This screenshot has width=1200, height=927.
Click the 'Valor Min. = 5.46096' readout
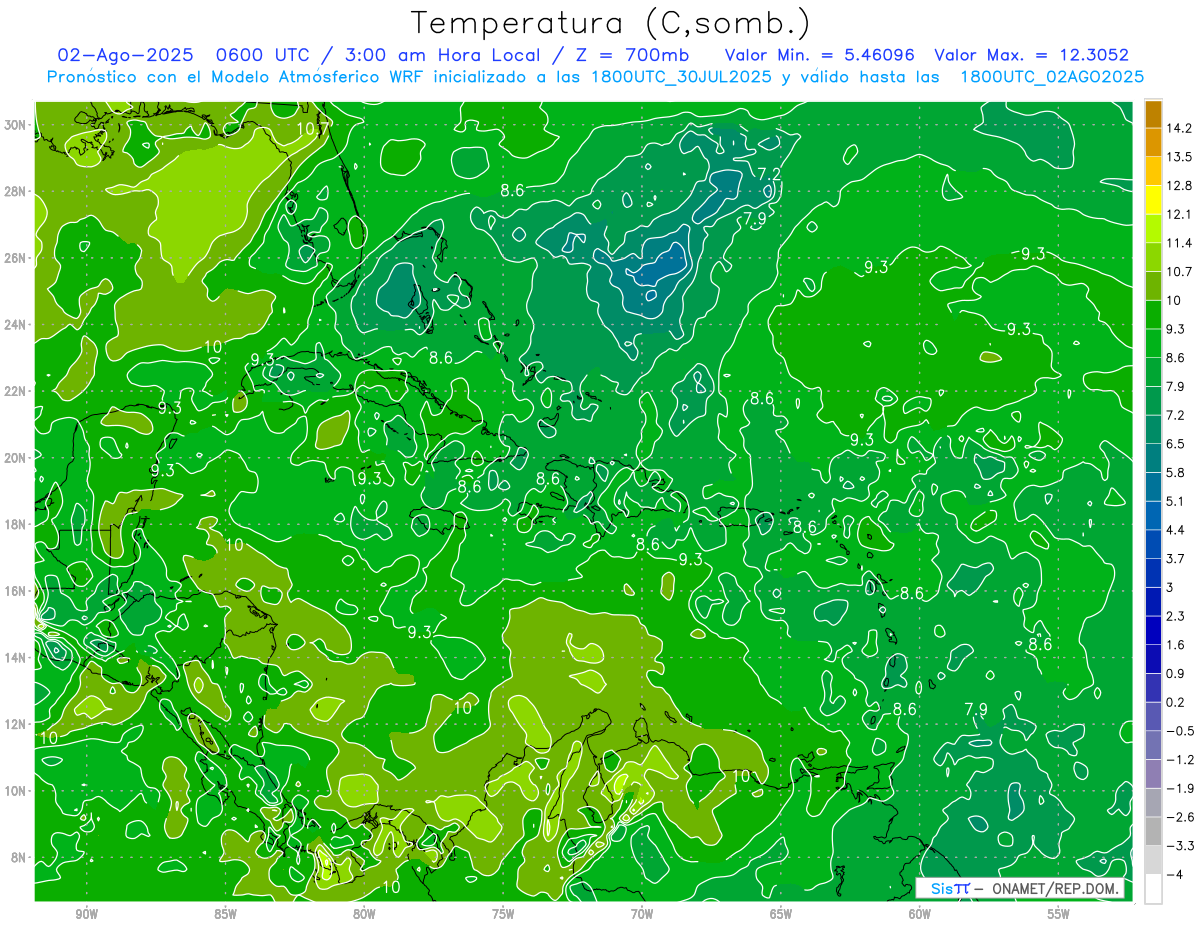click(x=819, y=55)
